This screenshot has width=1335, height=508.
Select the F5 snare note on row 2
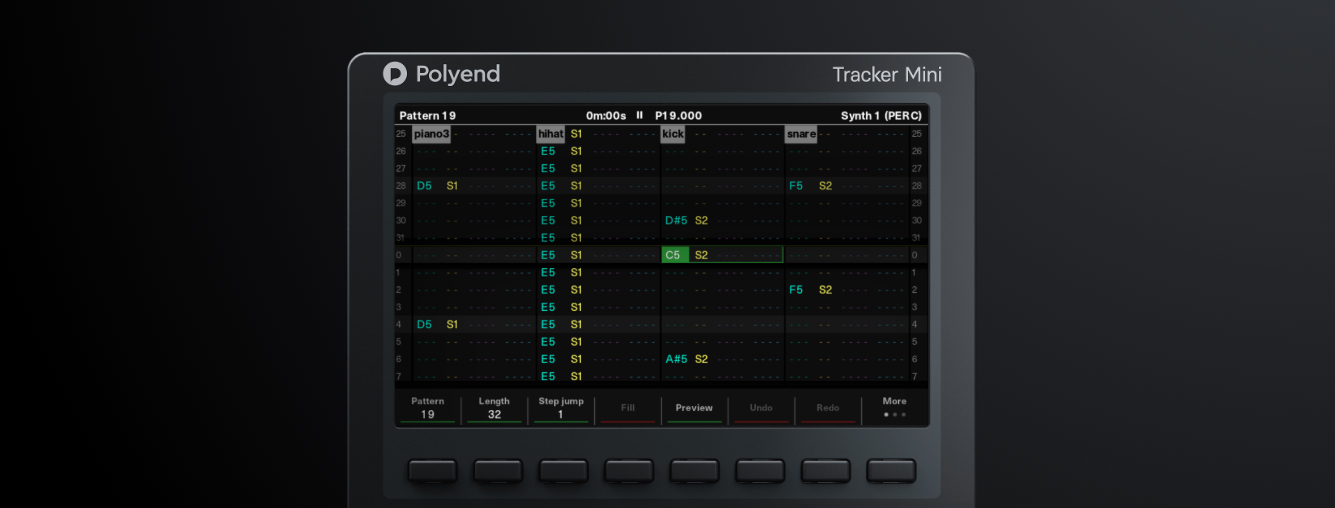click(x=796, y=290)
